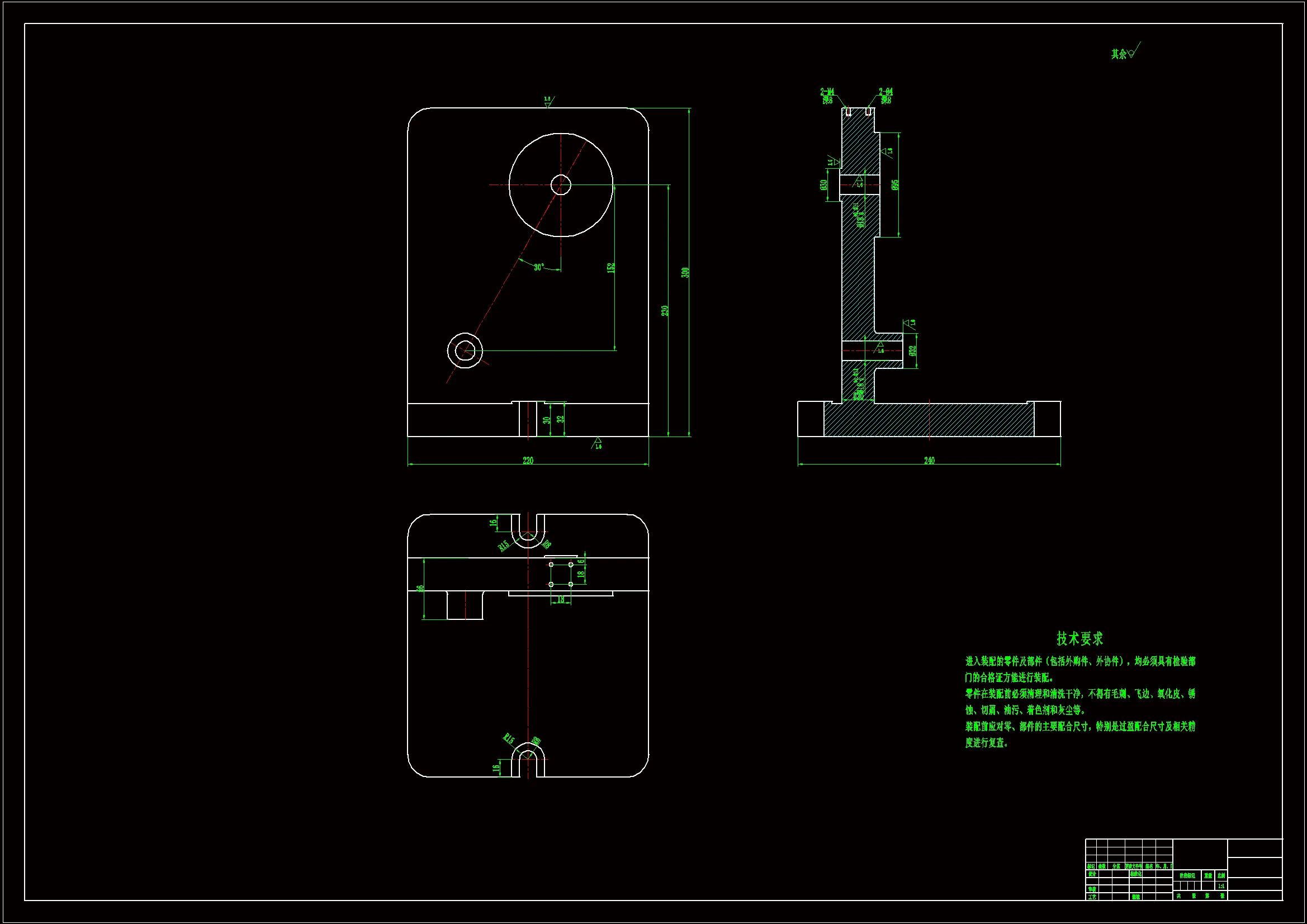Click the 2-M4 threaded hole callout
The height and width of the screenshot is (924, 1307).
[x=827, y=92]
